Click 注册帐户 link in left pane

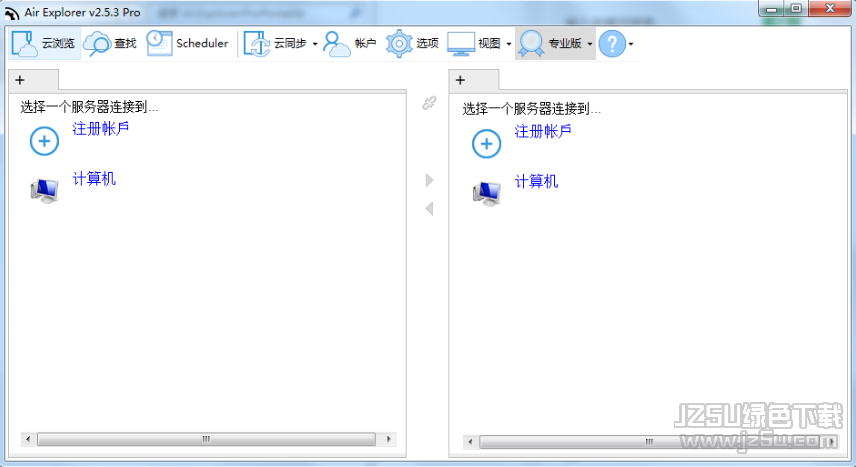coord(100,128)
